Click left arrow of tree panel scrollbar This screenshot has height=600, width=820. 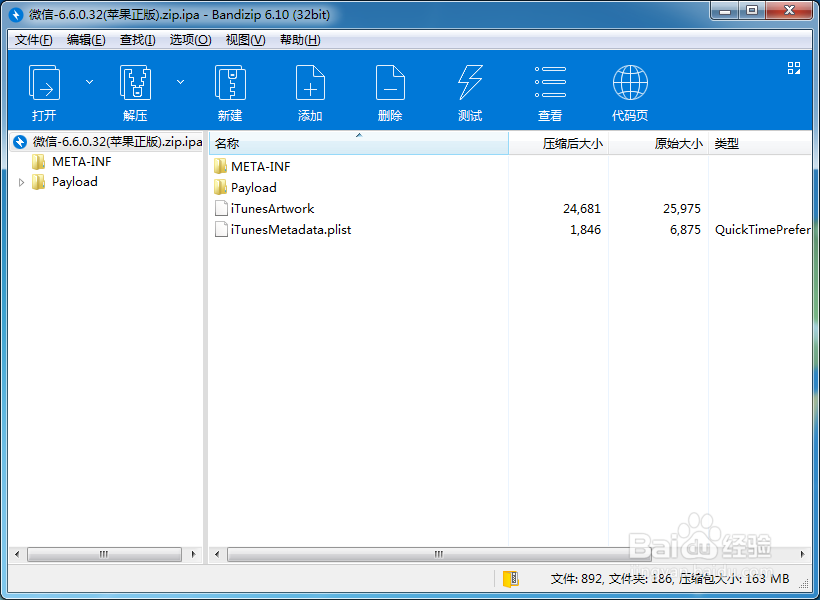coord(17,554)
